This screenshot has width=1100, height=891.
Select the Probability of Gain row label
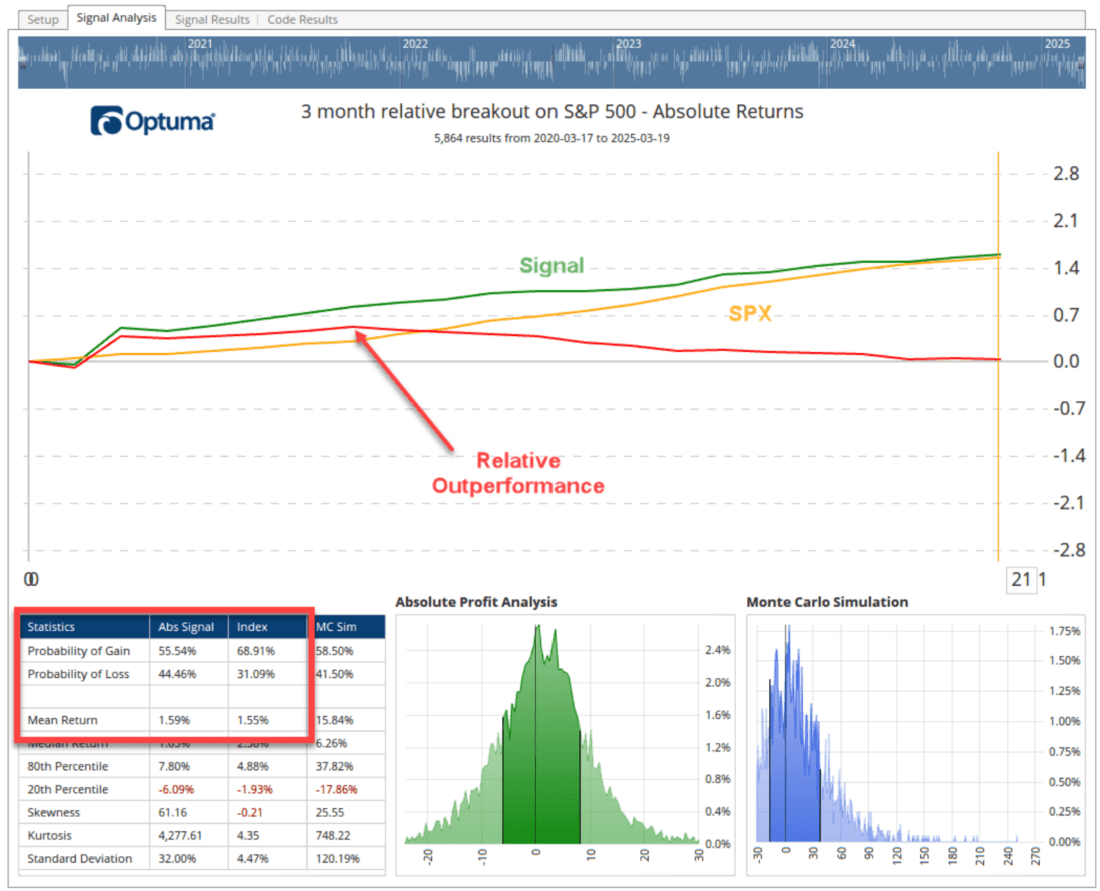[x=79, y=651]
